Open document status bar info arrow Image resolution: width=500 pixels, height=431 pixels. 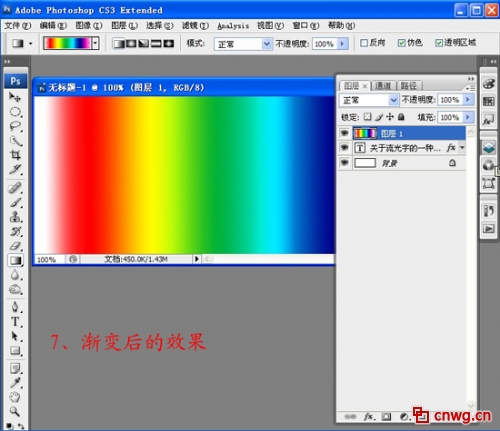click(197, 259)
